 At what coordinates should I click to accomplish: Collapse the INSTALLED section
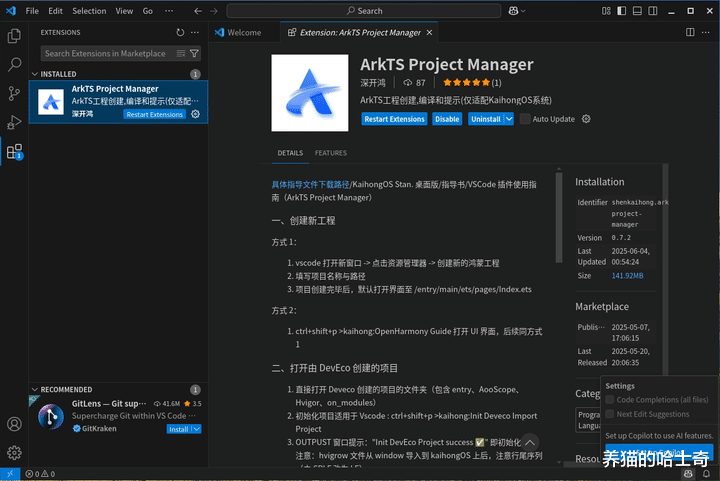(x=35, y=74)
